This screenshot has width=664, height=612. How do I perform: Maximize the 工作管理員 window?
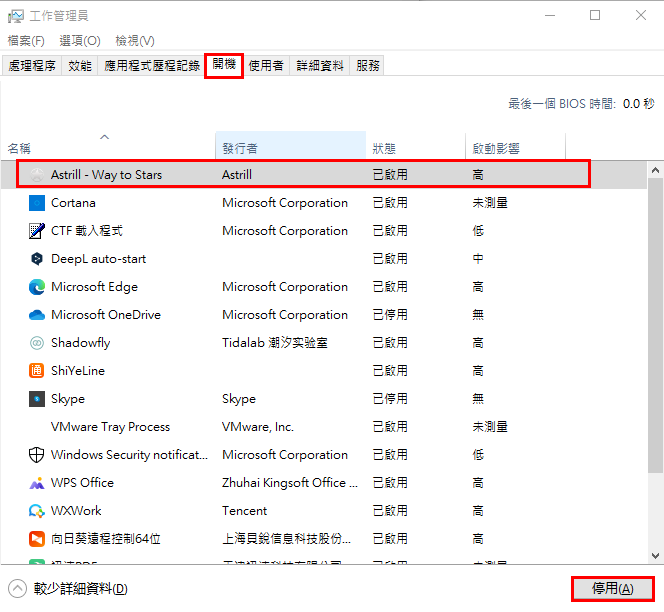pyautogui.click(x=595, y=16)
